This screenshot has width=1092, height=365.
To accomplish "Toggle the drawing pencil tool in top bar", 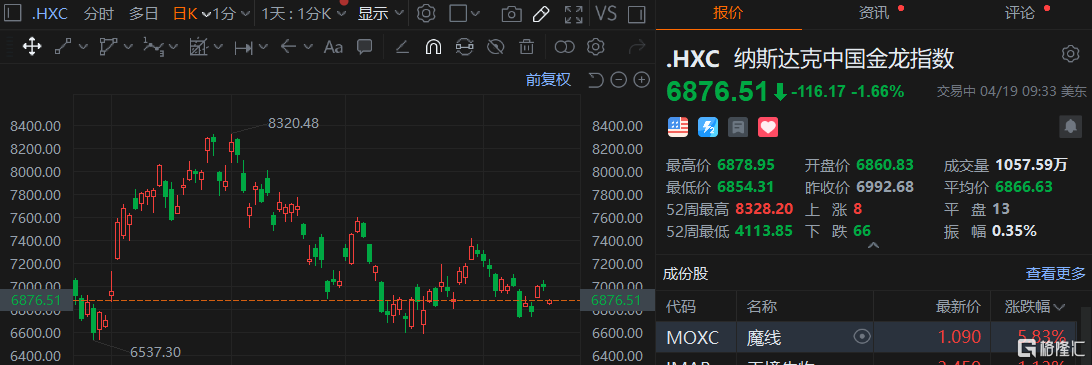I will coord(541,13).
